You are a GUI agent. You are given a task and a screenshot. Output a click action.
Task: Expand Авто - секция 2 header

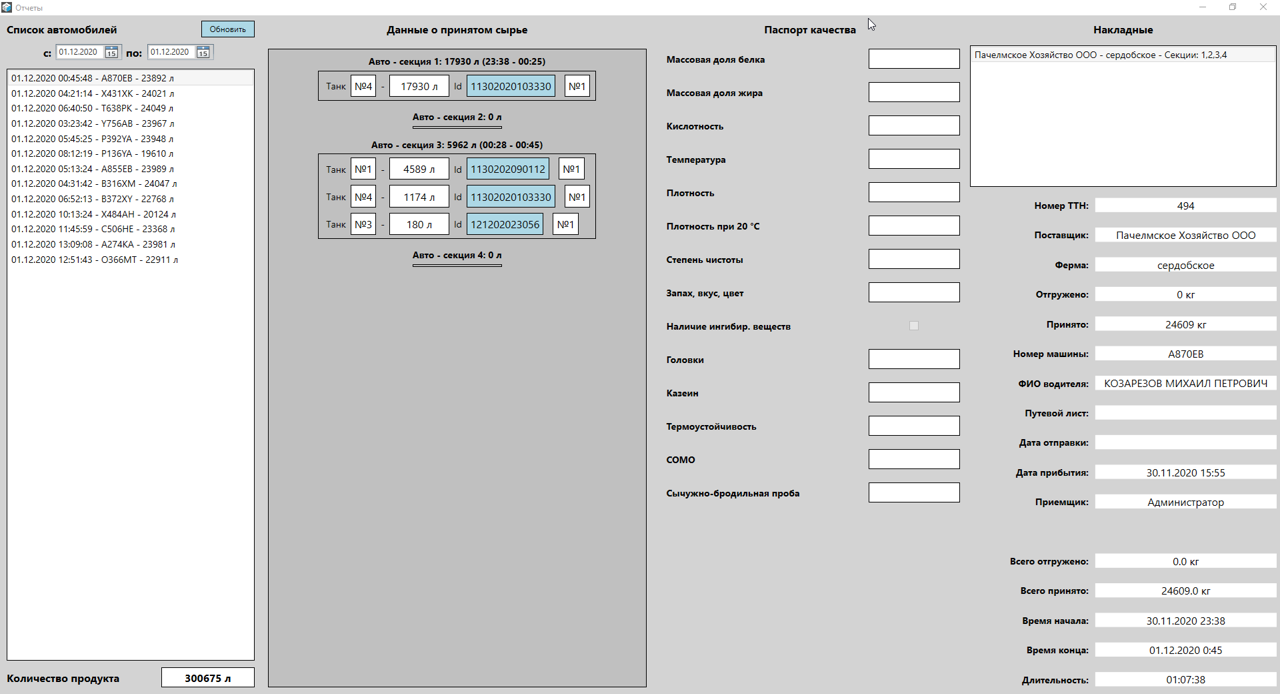click(457, 117)
